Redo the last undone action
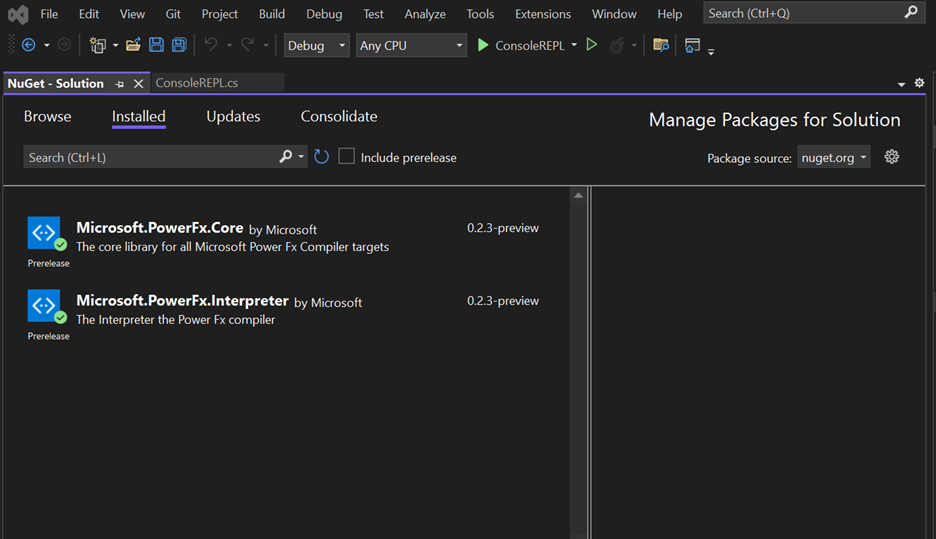Image resolution: width=936 pixels, height=539 pixels. [248, 45]
